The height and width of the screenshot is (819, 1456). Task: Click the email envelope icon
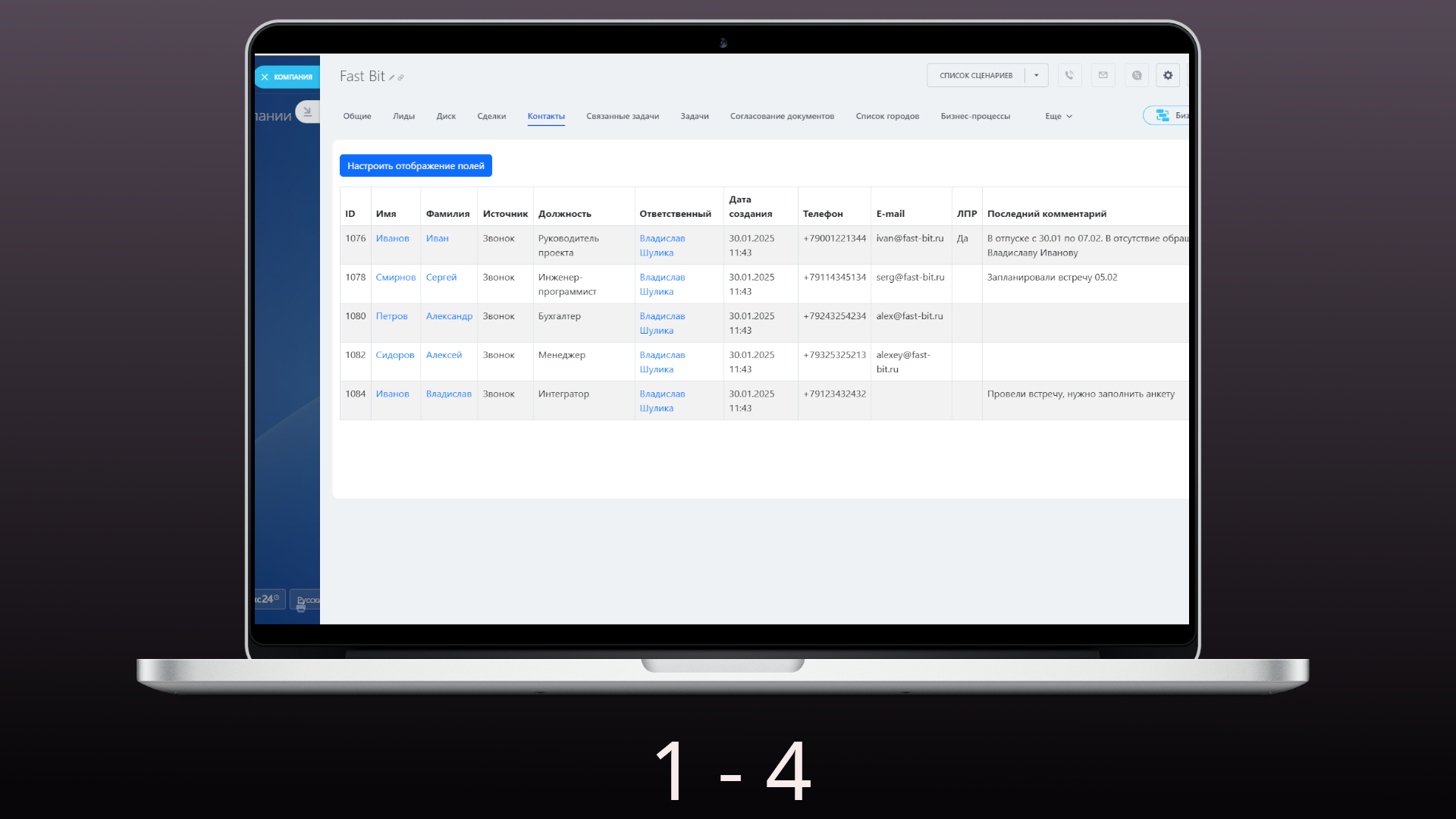tap(1103, 75)
